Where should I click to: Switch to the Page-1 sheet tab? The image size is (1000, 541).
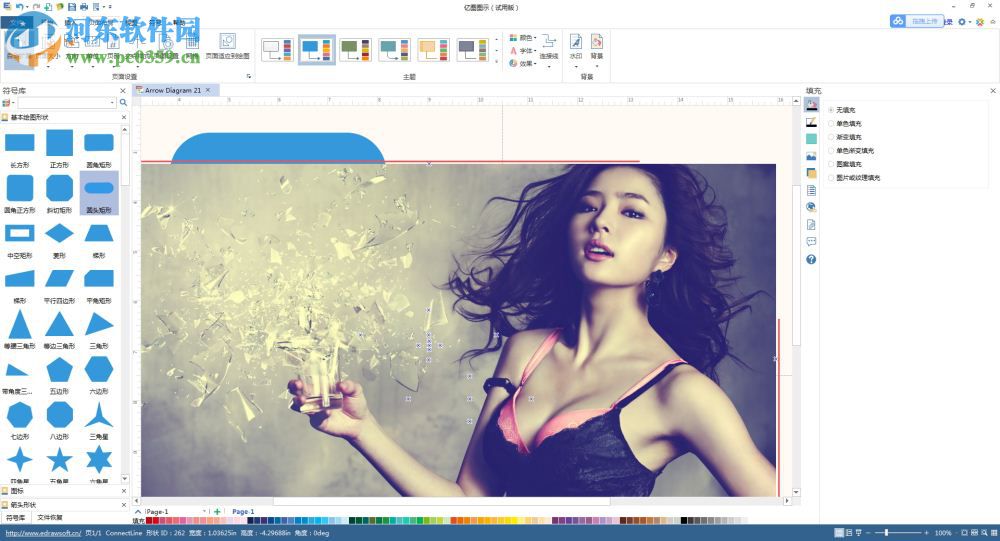243,512
